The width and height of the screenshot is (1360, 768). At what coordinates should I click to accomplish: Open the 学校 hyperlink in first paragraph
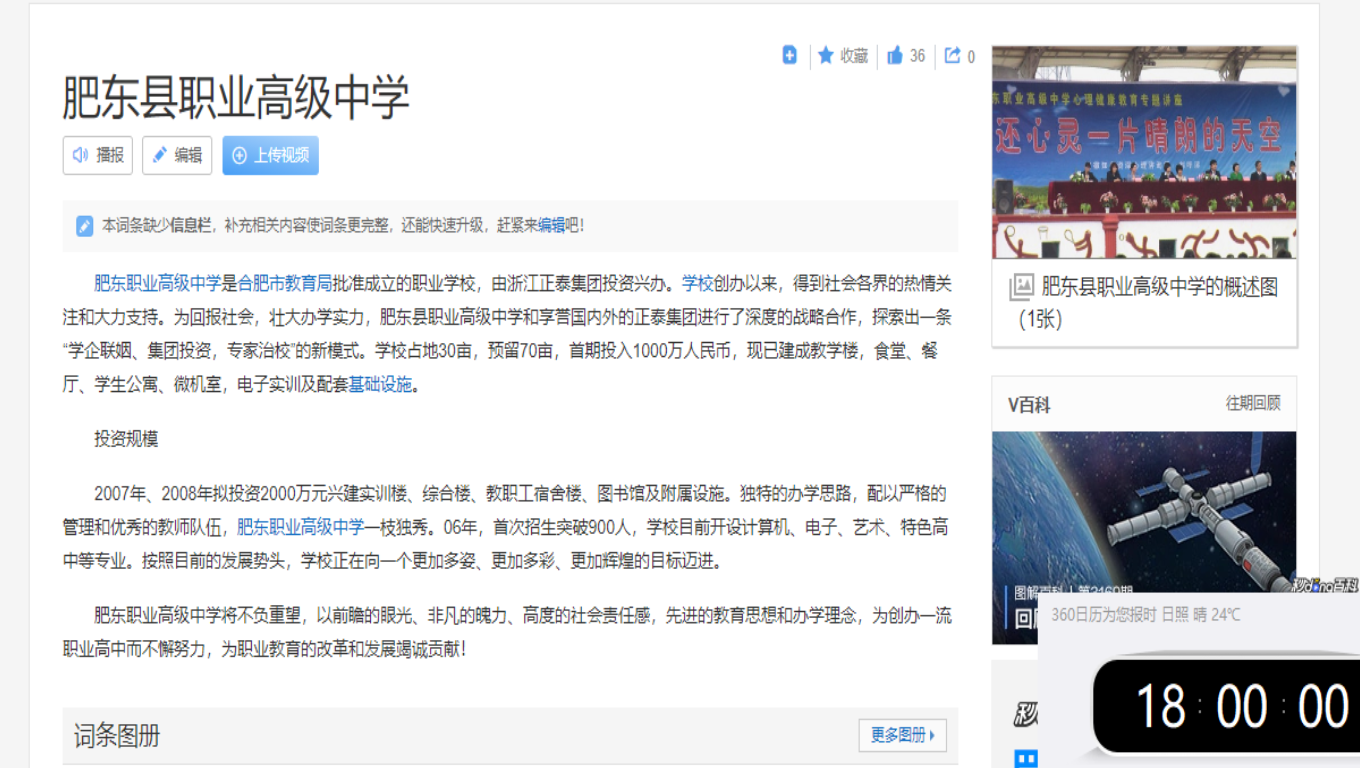click(x=698, y=283)
